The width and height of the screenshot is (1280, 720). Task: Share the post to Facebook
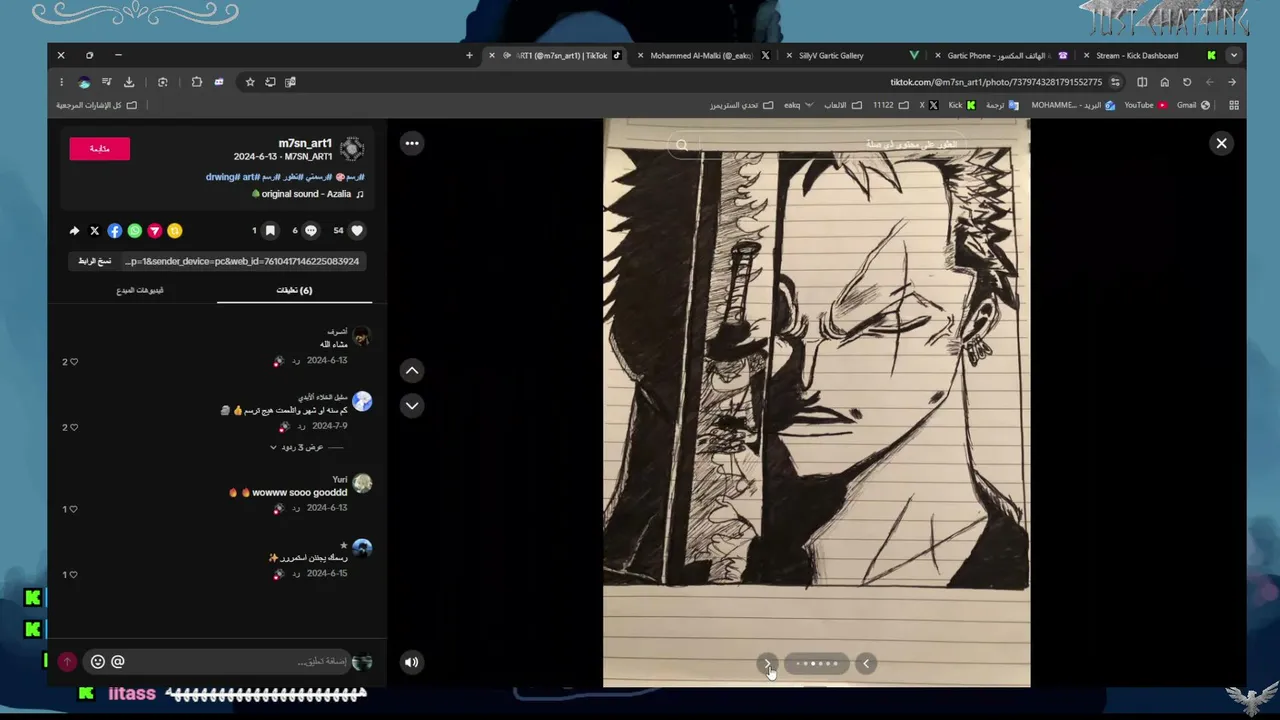click(115, 231)
